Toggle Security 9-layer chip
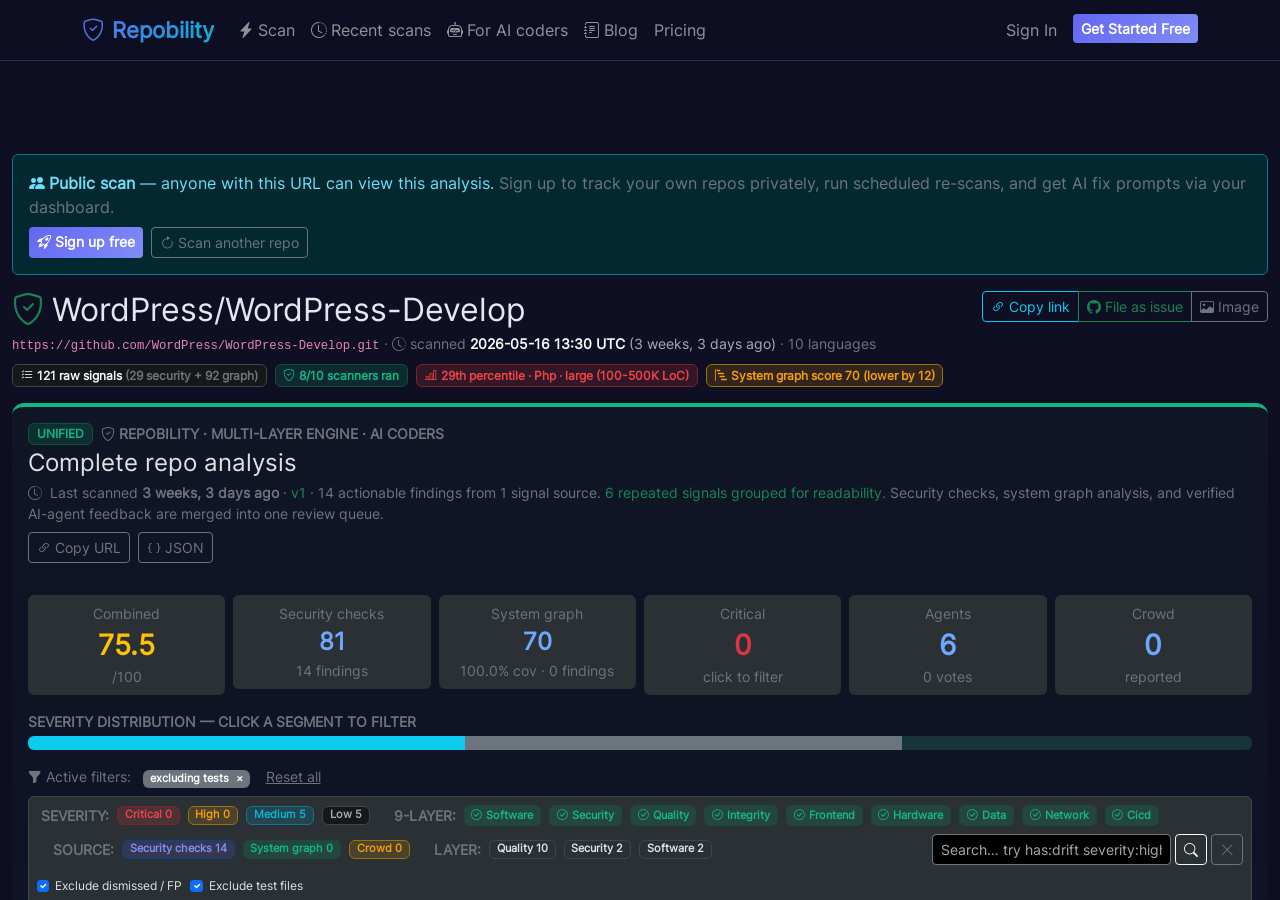Image resolution: width=1280 pixels, height=900 pixels. click(586, 815)
